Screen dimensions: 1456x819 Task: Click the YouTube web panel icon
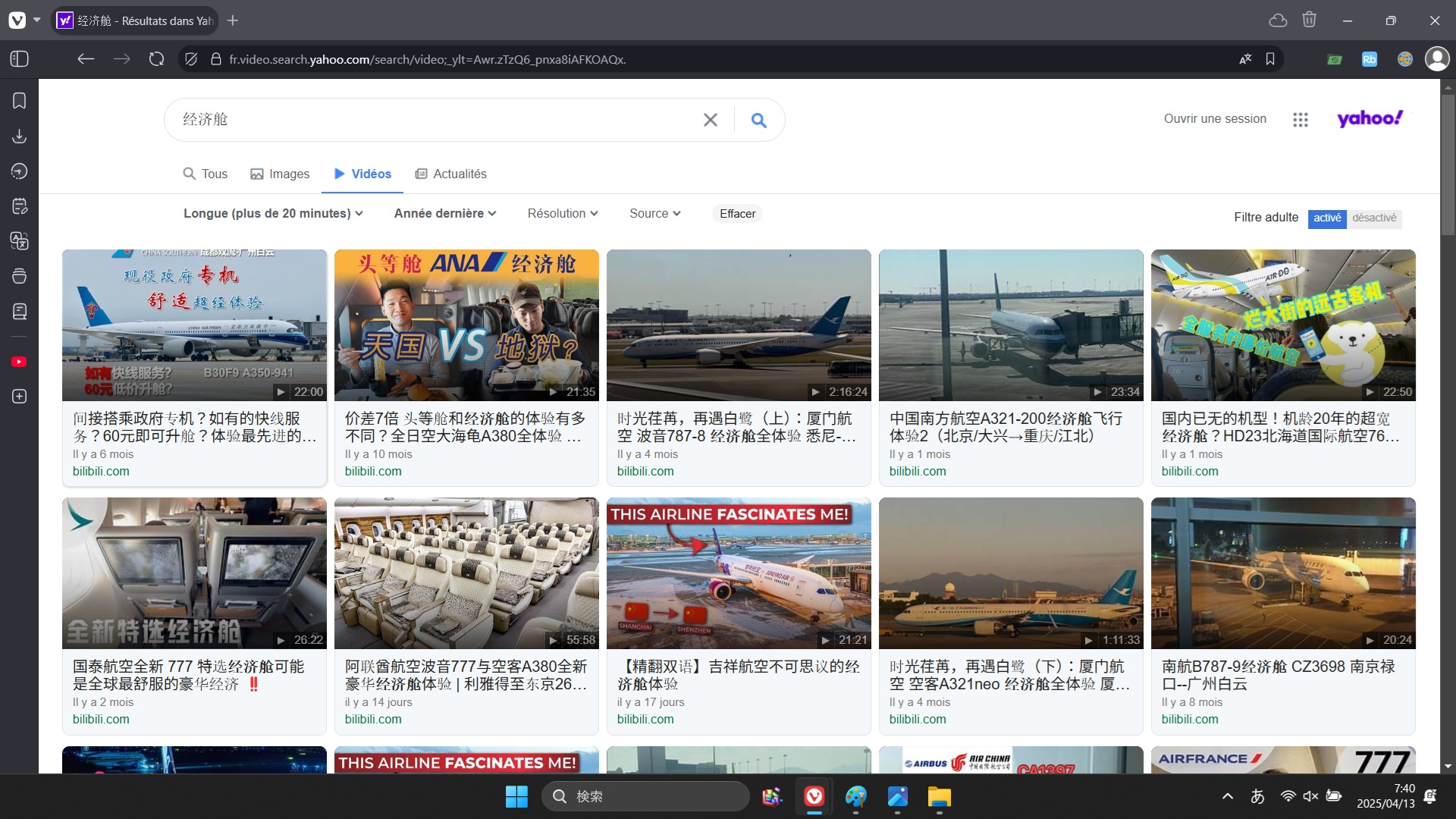coord(20,362)
